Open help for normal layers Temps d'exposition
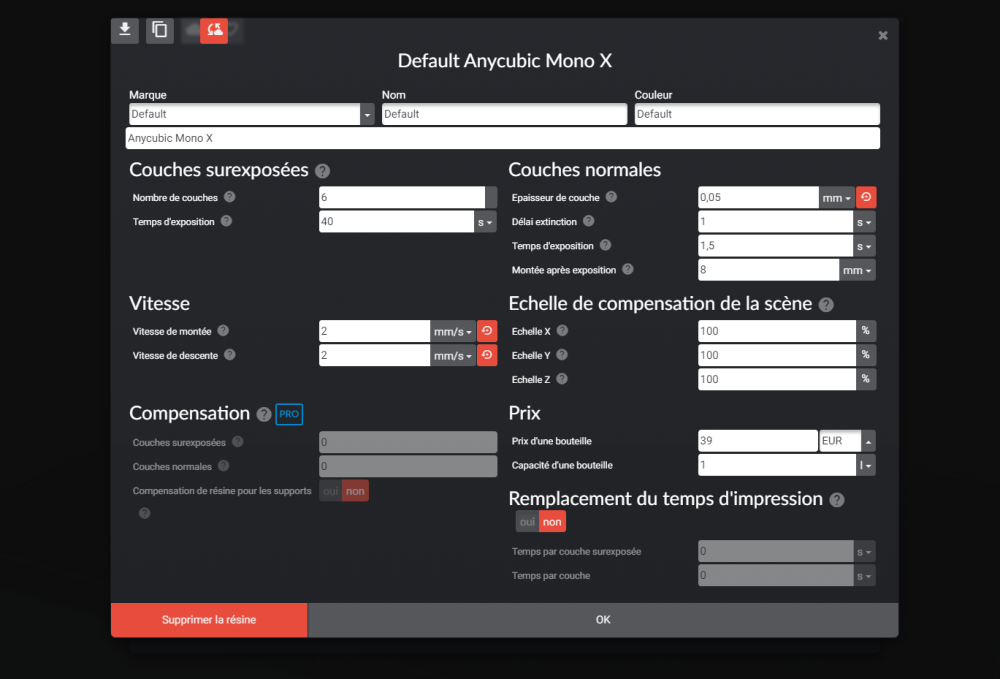This screenshot has height=679, width=1000. [x=605, y=245]
